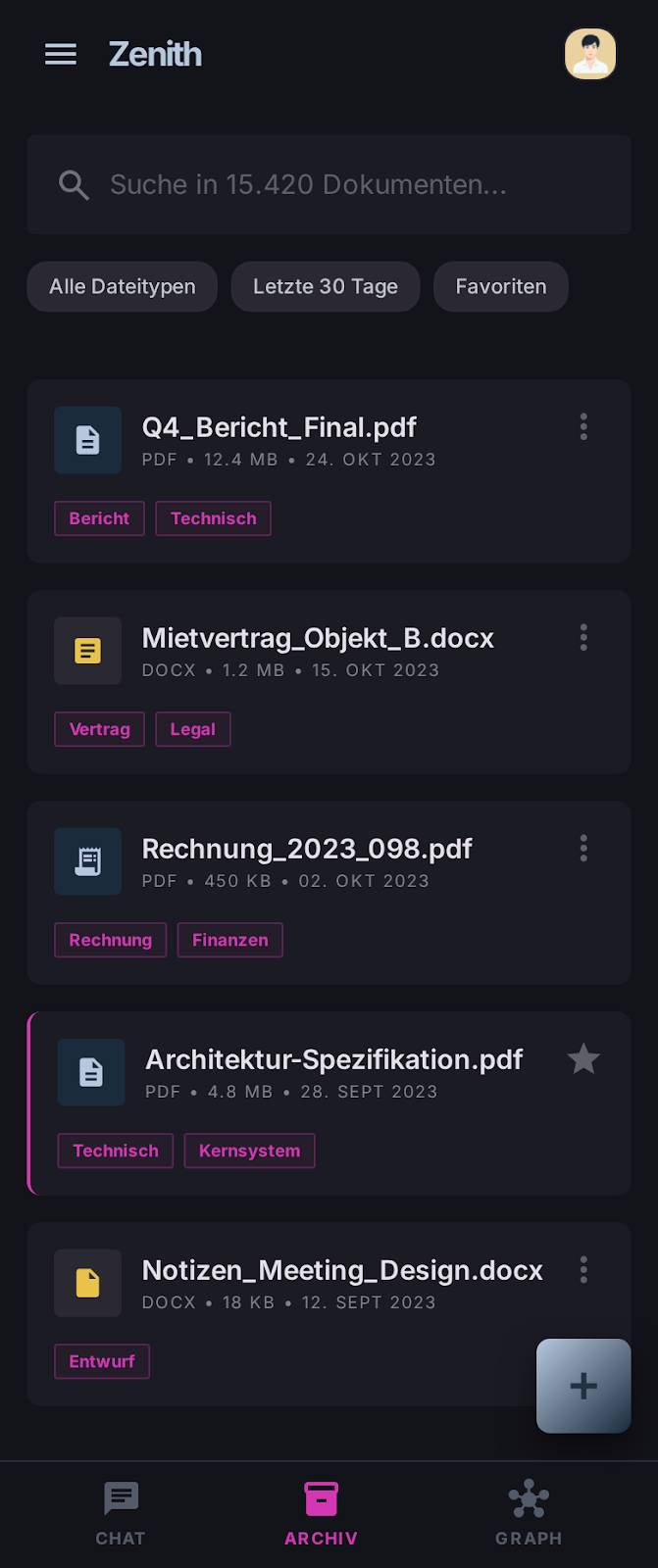The width and height of the screenshot is (658, 1568).
Task: Open options menu for Q4_Bericht_Final.pdf
Action: (x=583, y=426)
